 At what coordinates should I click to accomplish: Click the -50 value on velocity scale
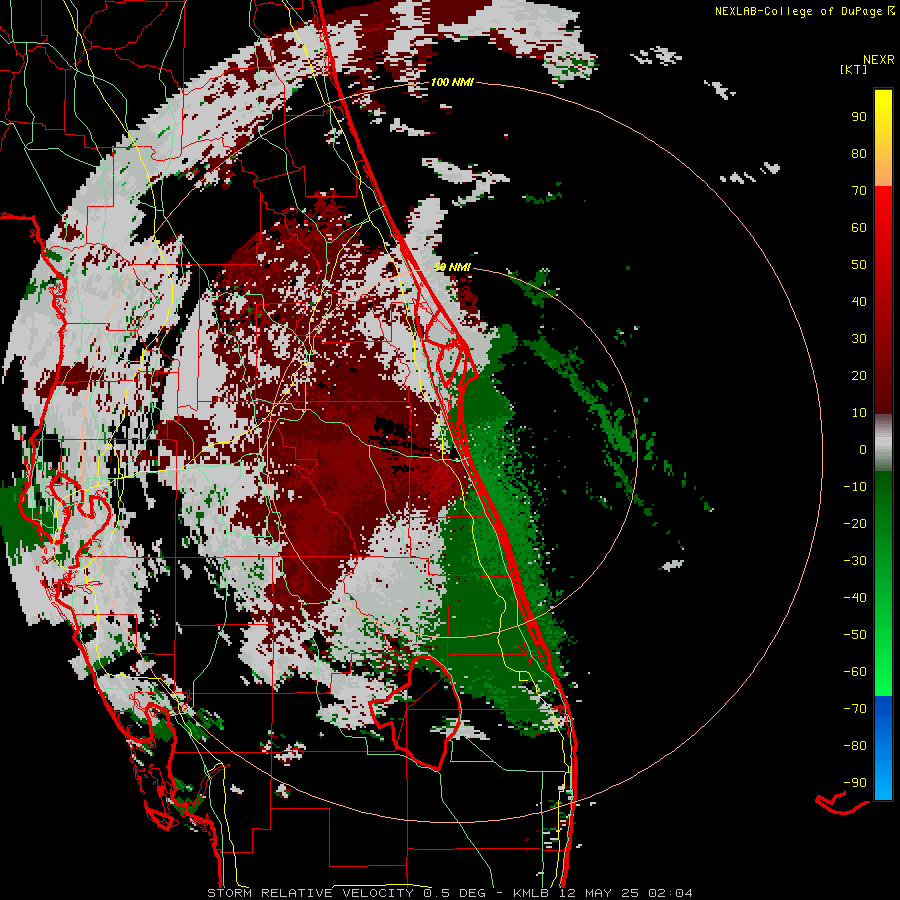pos(855,635)
